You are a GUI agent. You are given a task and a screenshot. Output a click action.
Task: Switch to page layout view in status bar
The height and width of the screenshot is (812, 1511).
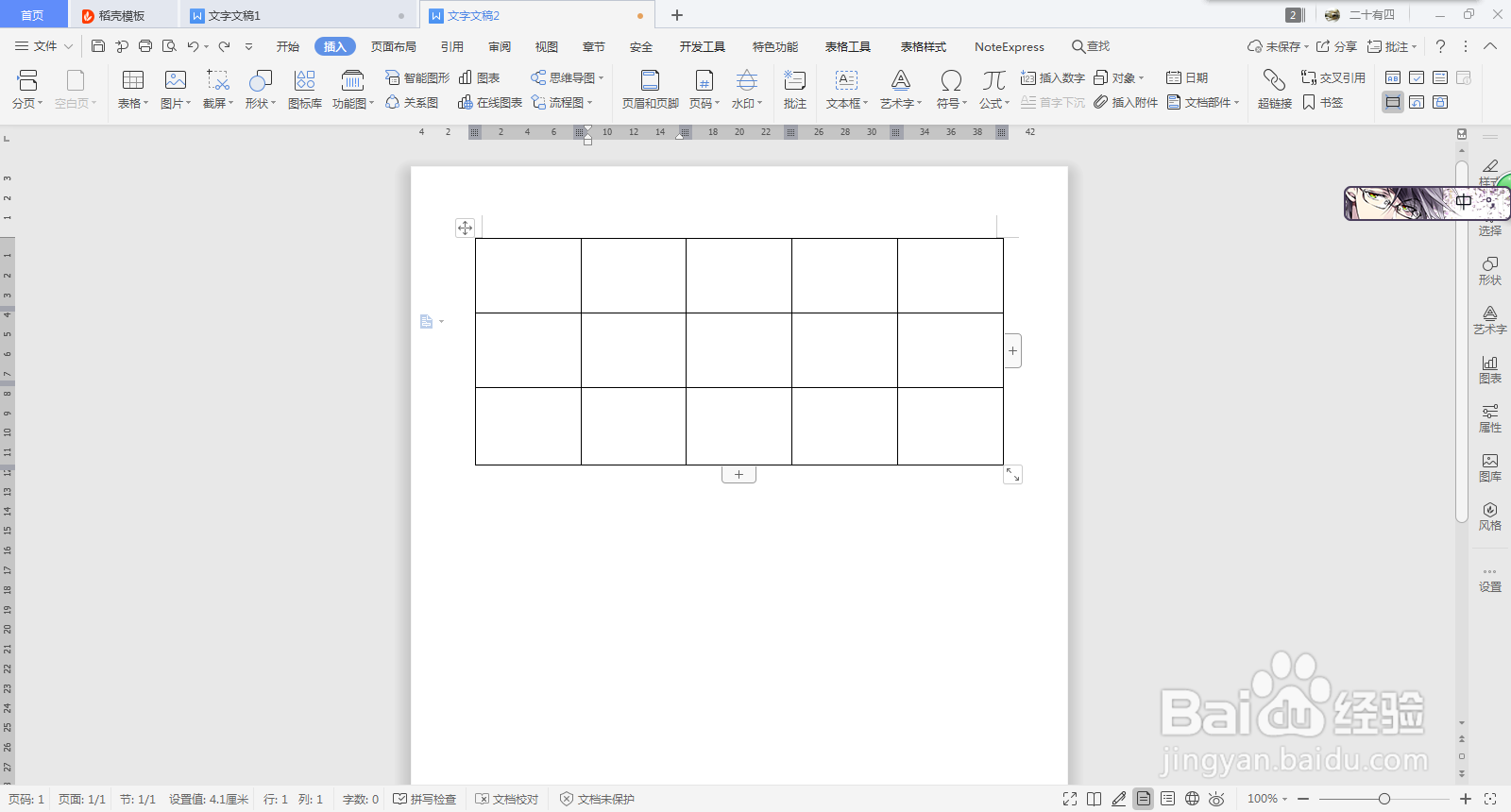(1144, 799)
